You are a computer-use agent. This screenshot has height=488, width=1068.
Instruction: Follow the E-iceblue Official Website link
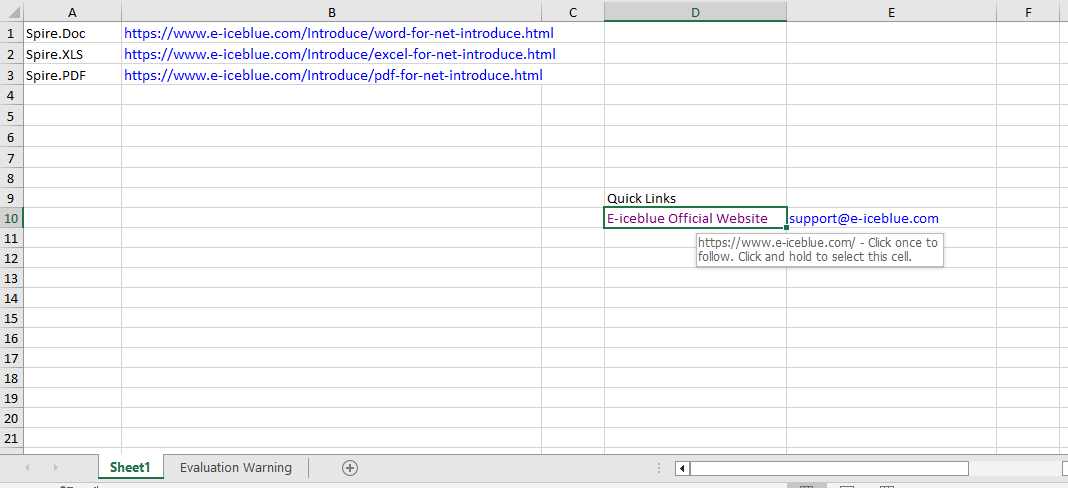click(x=687, y=219)
